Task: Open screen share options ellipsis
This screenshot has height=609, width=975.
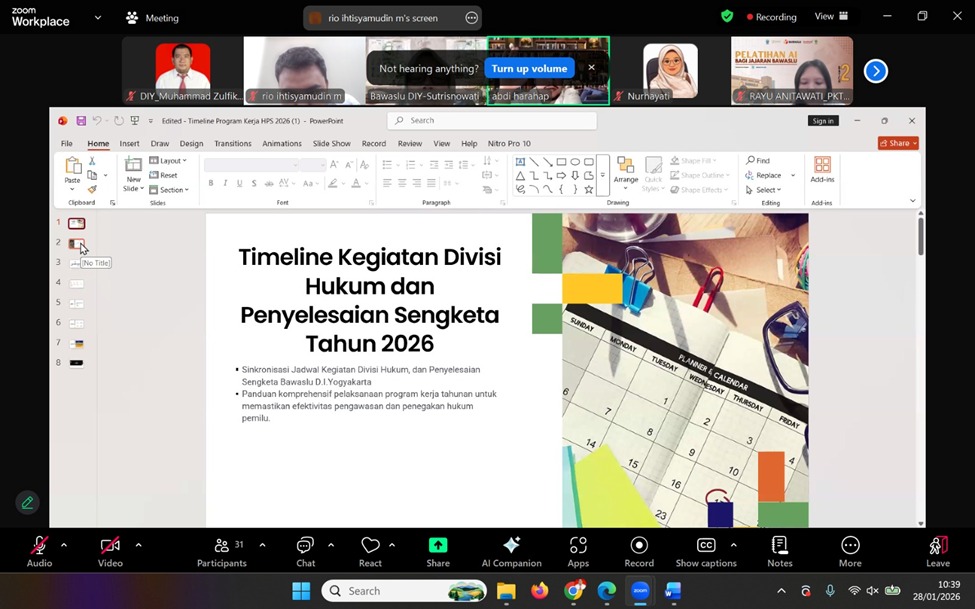Action: click(471, 18)
